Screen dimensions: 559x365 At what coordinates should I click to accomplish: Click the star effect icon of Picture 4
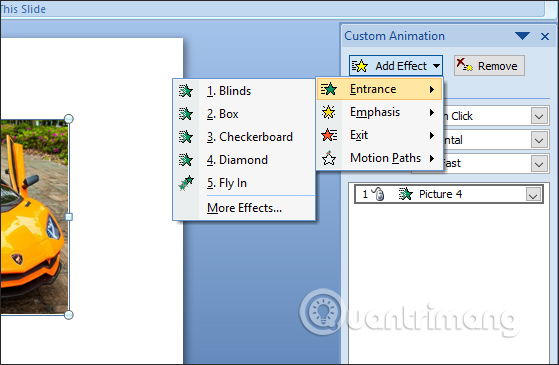point(405,194)
